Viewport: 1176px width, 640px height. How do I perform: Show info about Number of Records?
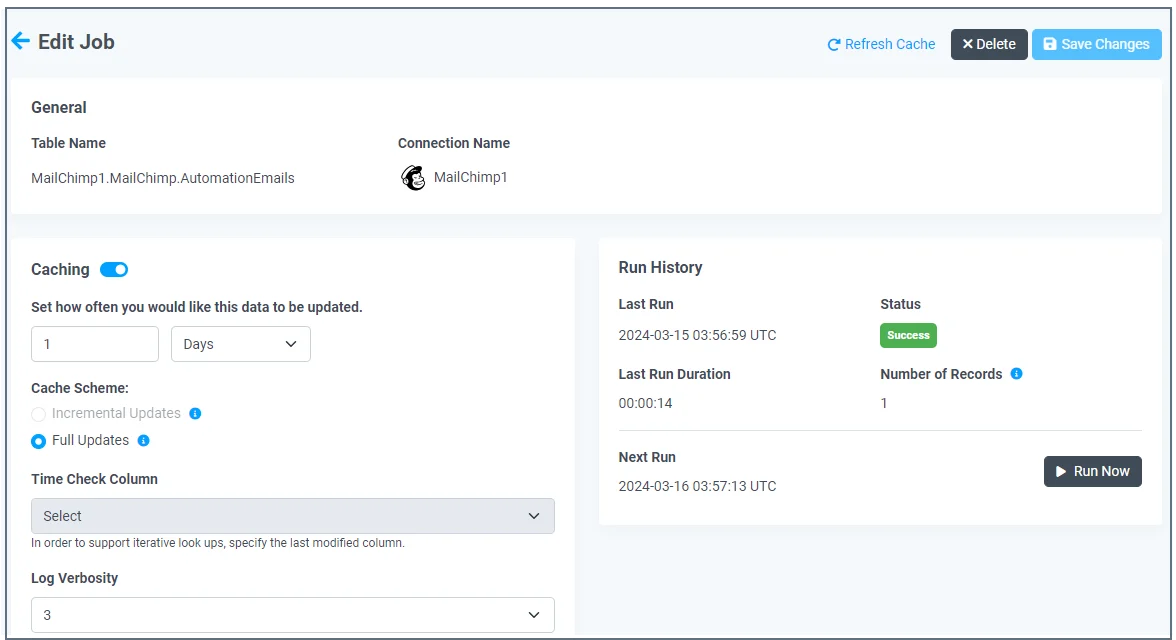(1016, 374)
